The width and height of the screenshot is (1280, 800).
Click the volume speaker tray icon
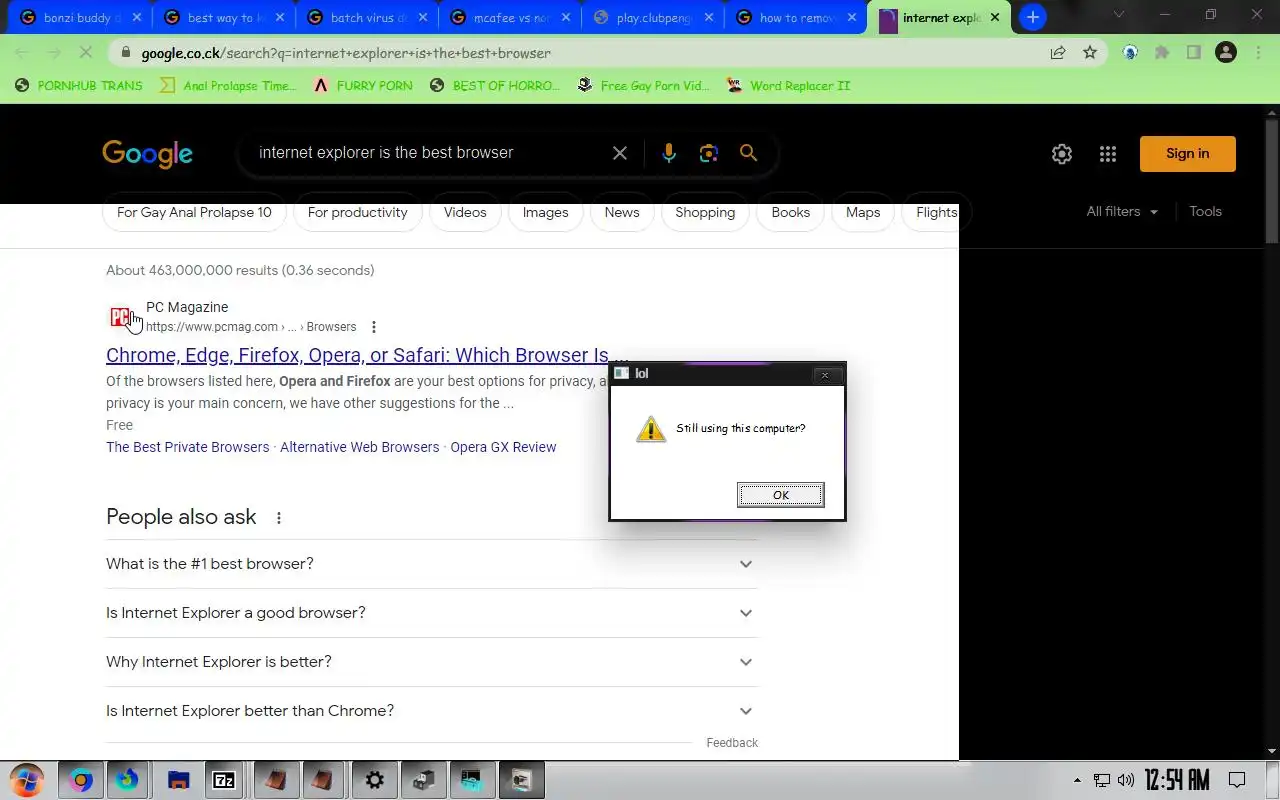click(1126, 780)
